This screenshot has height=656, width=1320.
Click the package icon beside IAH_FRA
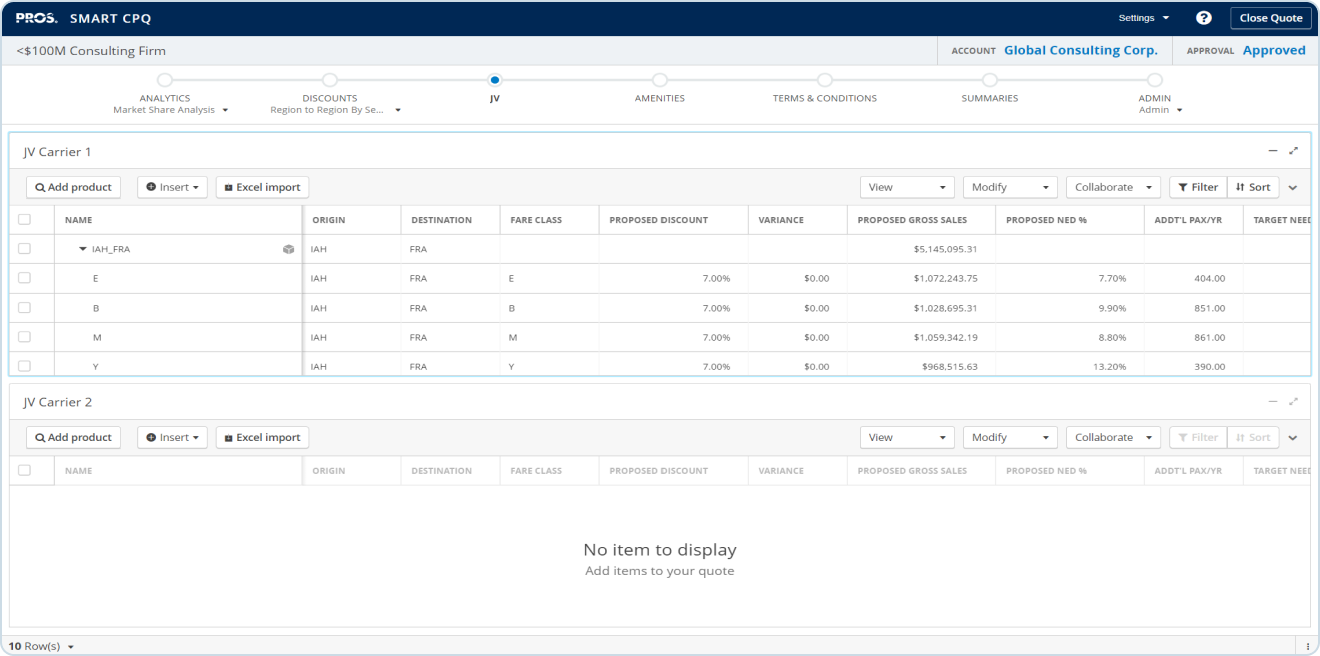[288, 249]
